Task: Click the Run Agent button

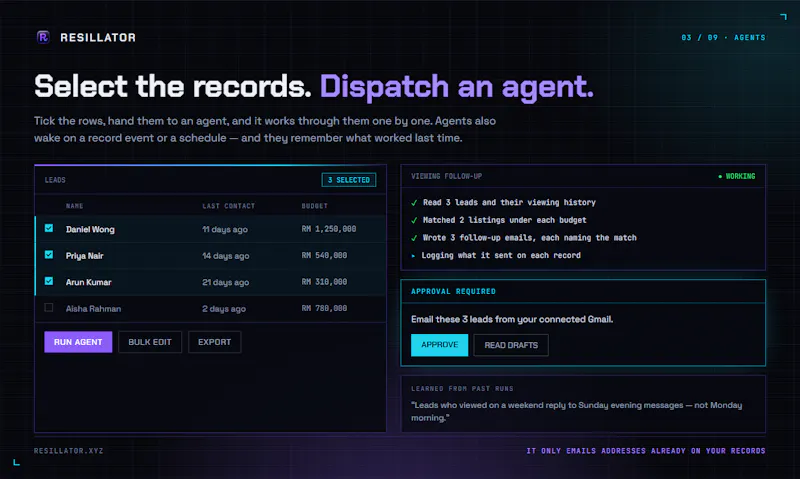Action: tap(78, 342)
